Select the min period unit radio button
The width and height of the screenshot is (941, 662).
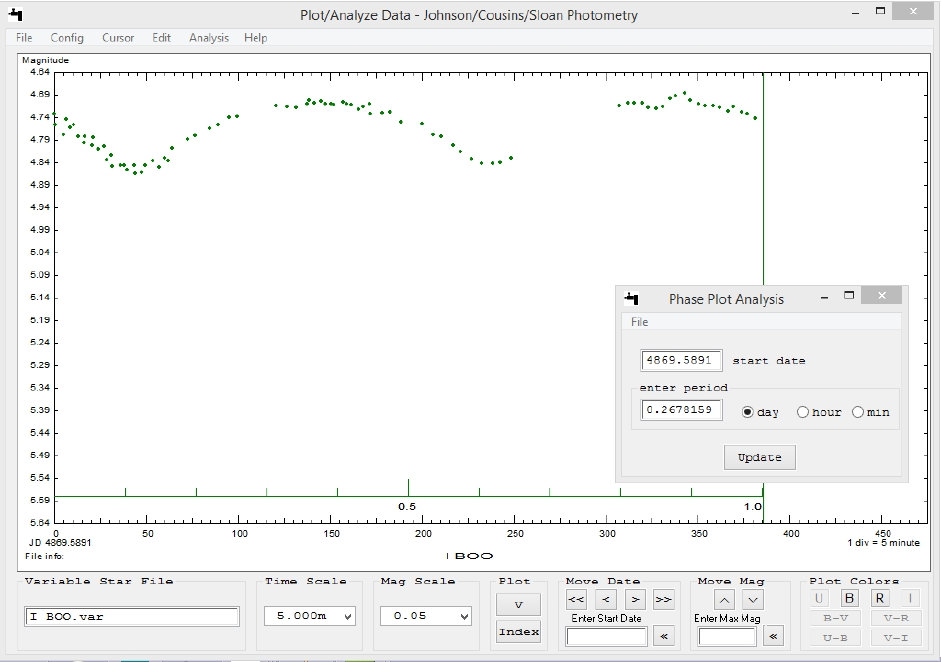click(x=858, y=412)
